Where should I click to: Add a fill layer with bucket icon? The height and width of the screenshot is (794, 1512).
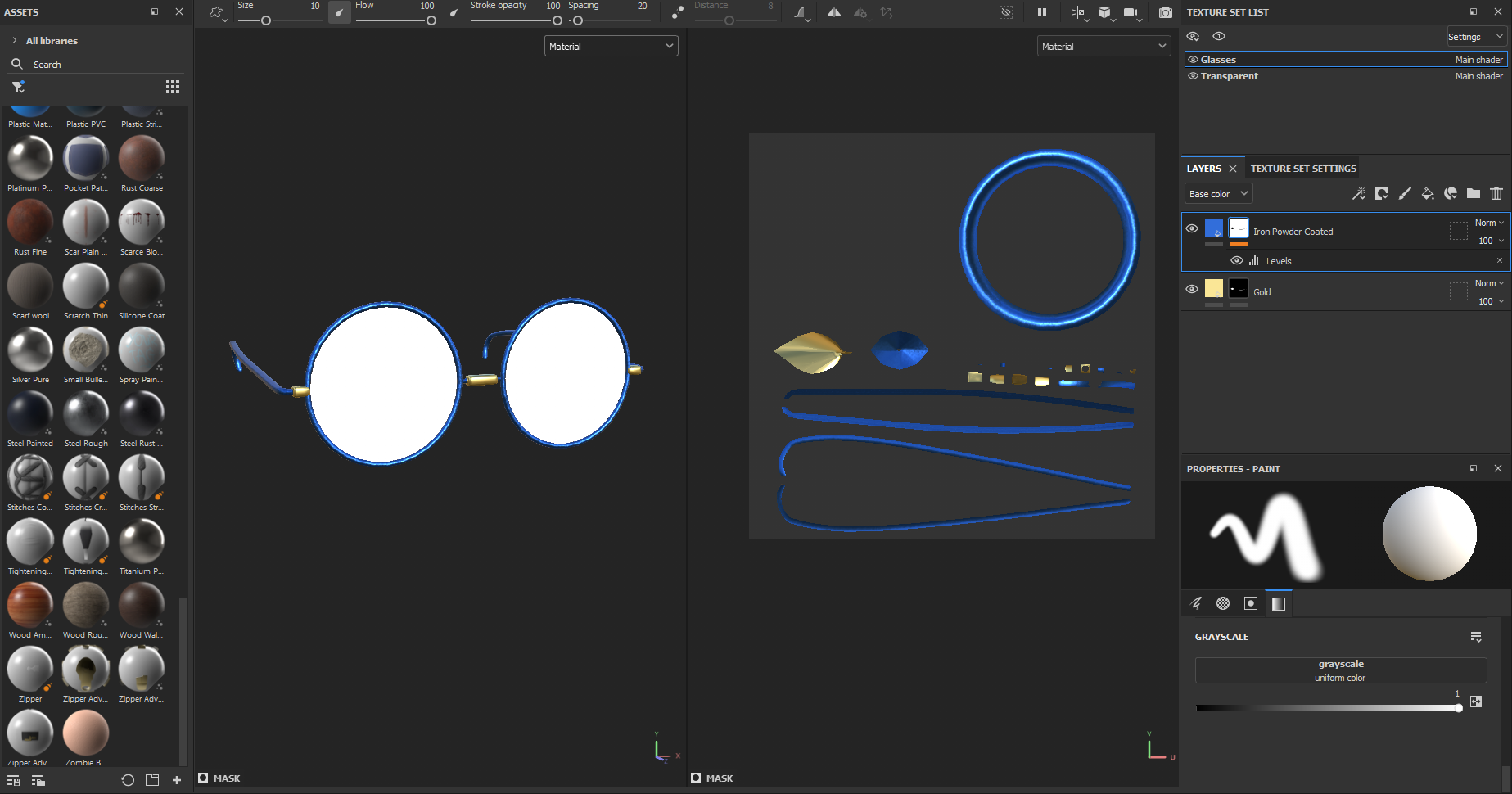coord(1427,194)
